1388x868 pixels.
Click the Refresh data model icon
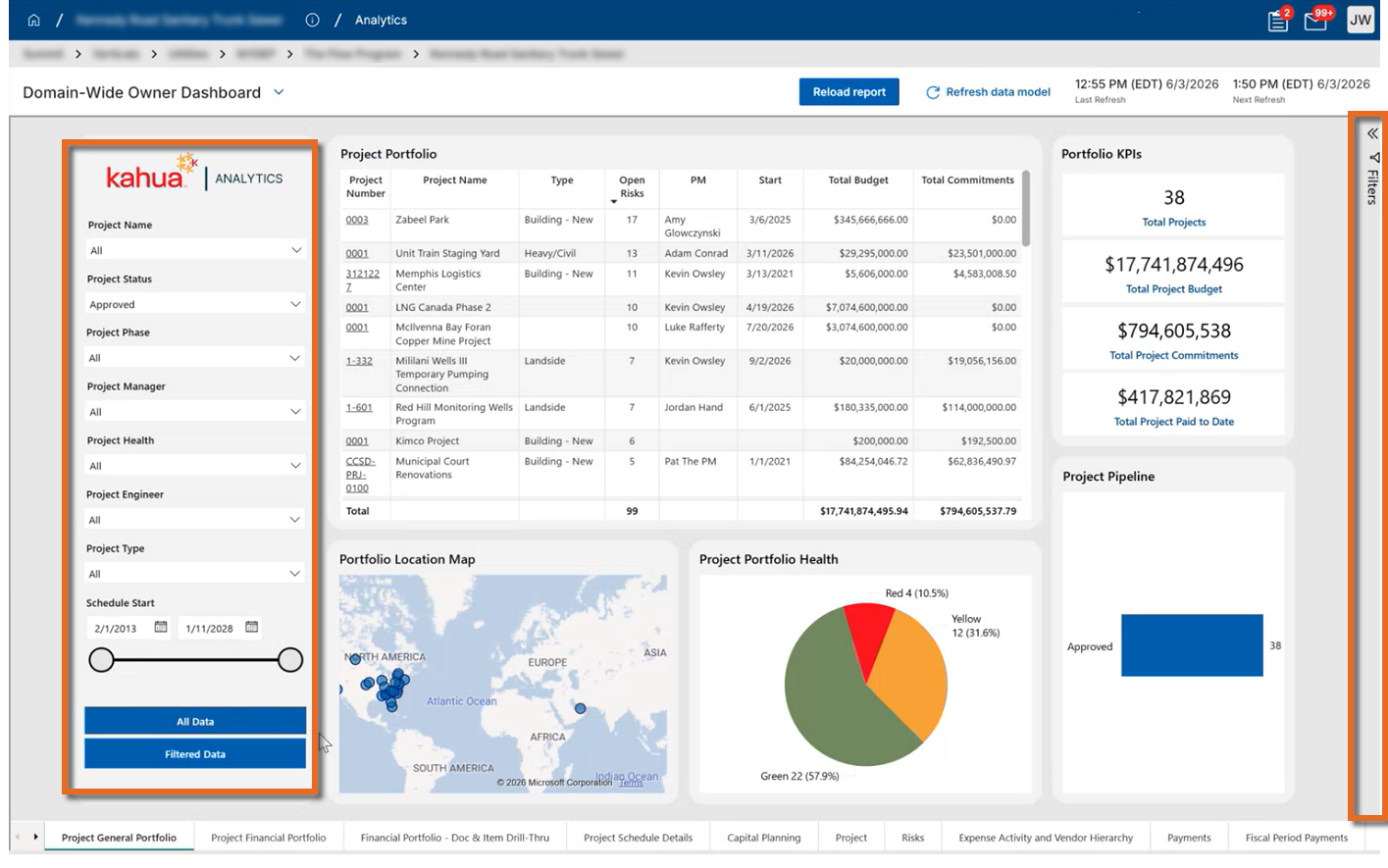(x=933, y=92)
